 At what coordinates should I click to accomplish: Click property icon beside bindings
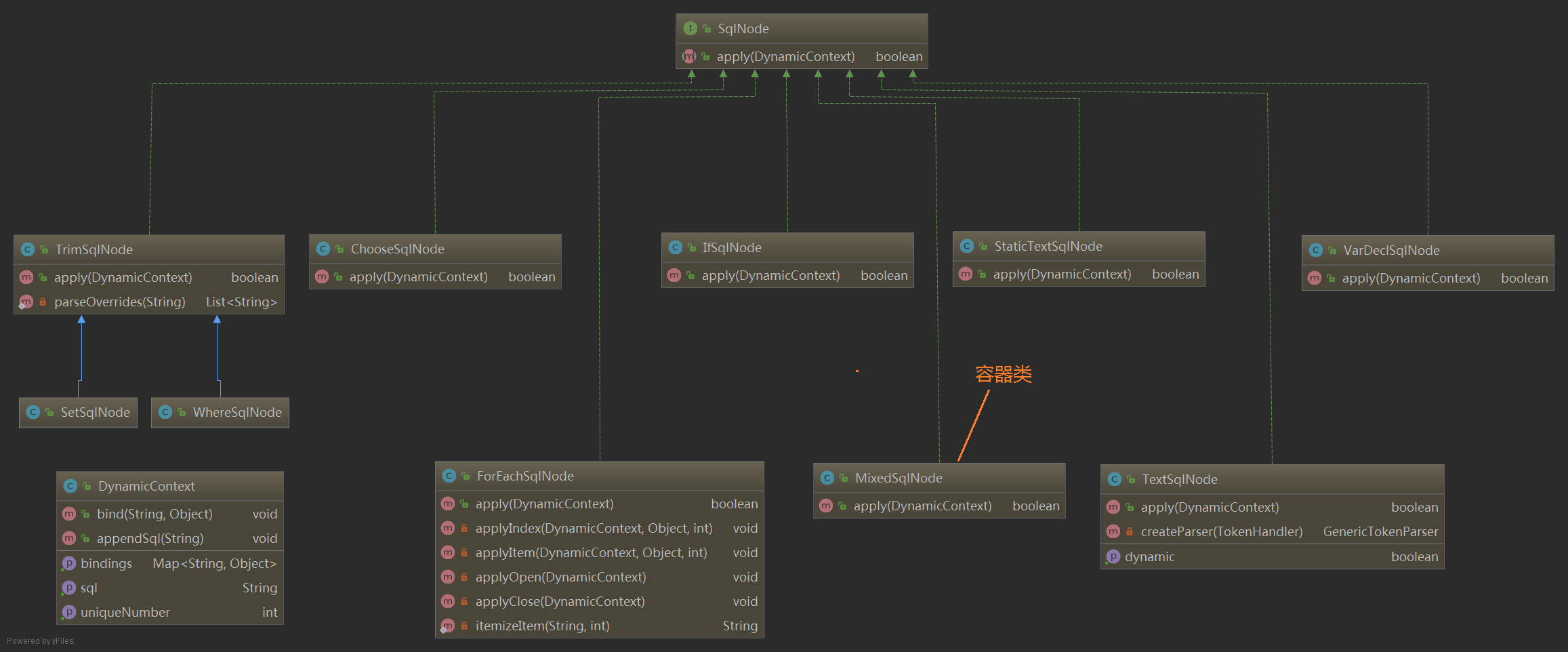pos(68,563)
